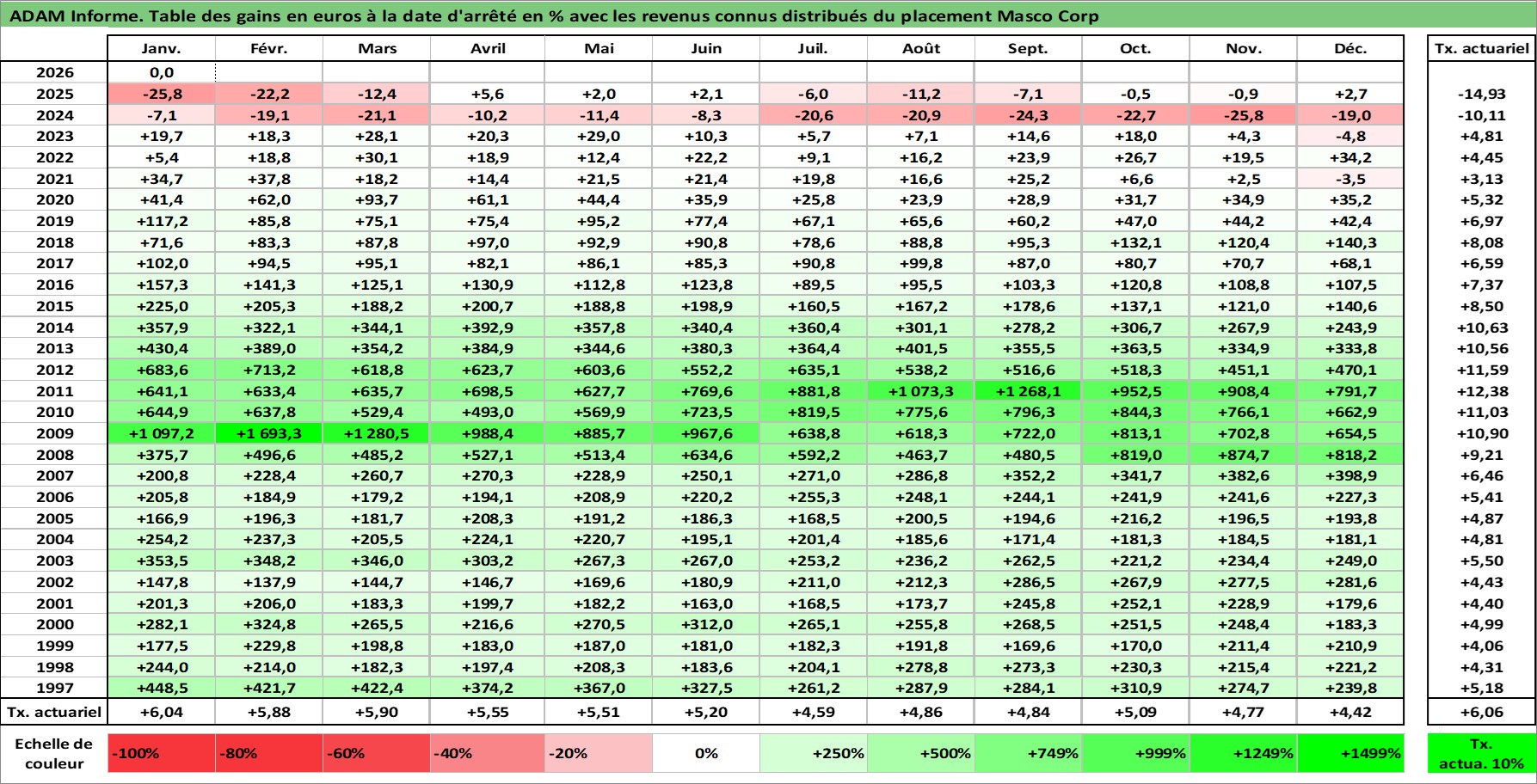Click the +12,38 actuarial rate for 2011

pyautogui.click(x=1481, y=391)
